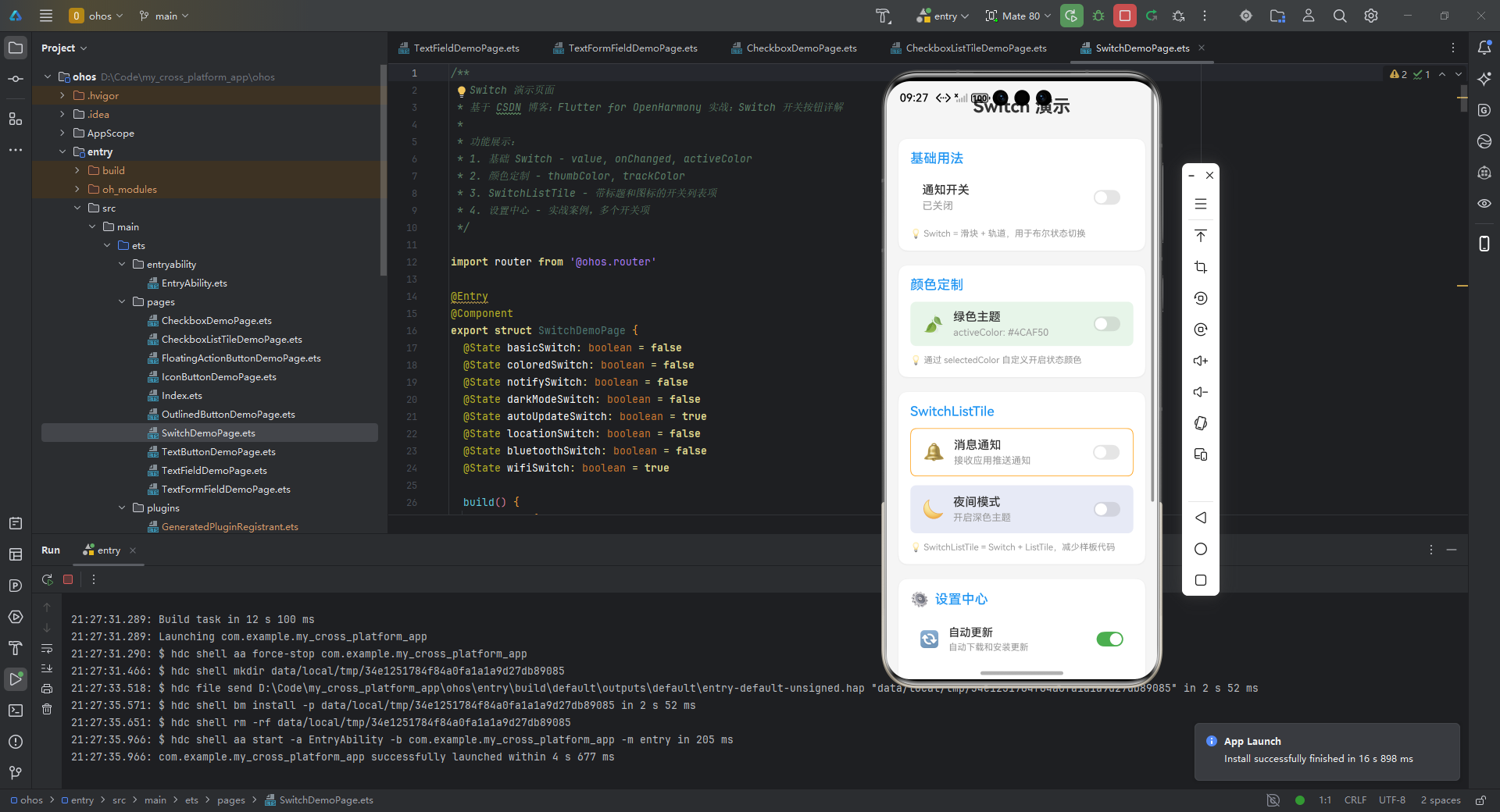
Task: Open Run panel options three-dot menu
Action: pyautogui.click(x=1431, y=550)
